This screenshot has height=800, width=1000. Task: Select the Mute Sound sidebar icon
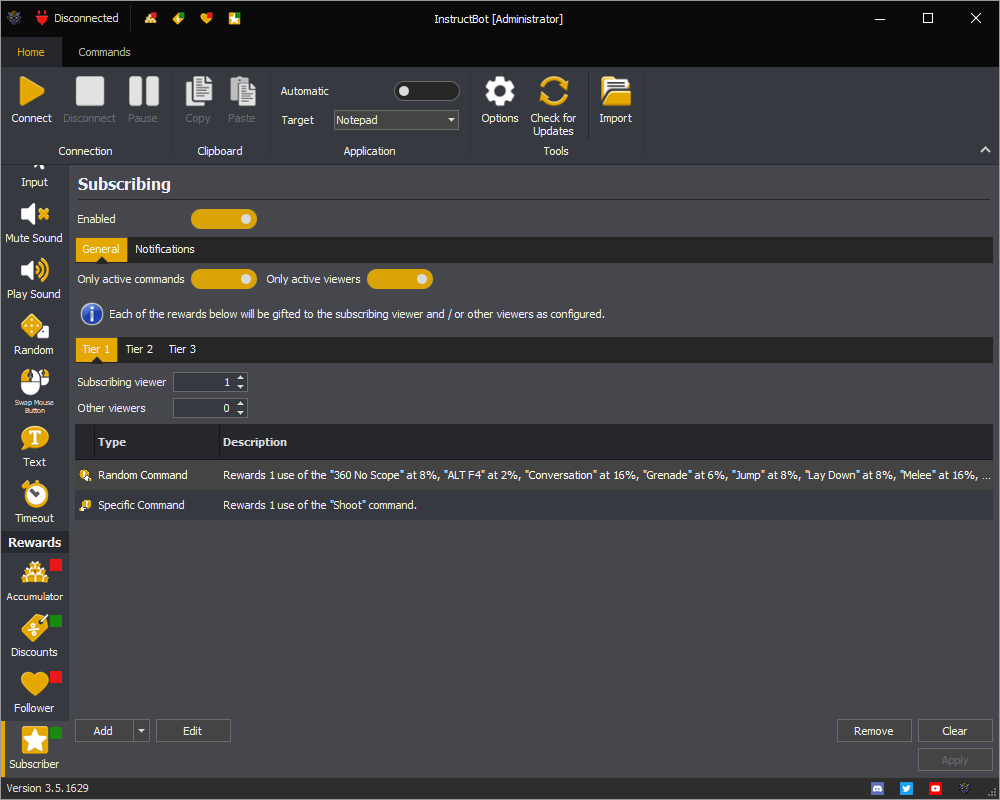click(x=34, y=214)
